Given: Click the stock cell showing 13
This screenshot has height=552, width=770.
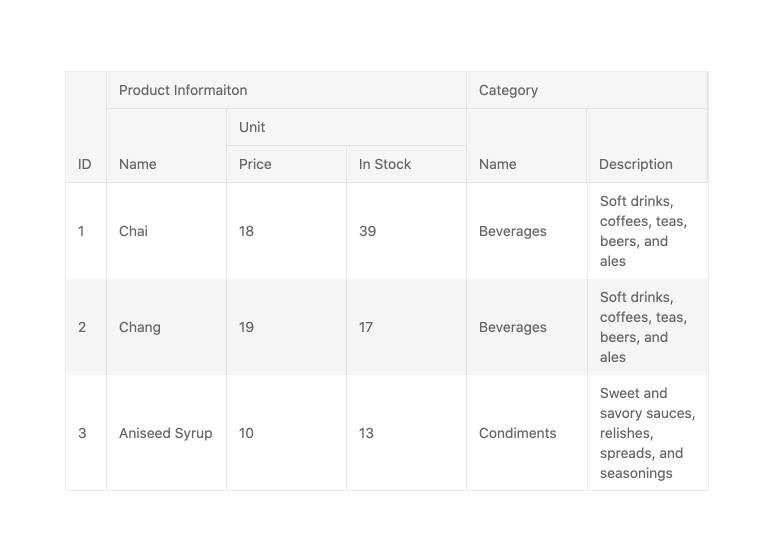Looking at the screenshot, I should [366, 433].
